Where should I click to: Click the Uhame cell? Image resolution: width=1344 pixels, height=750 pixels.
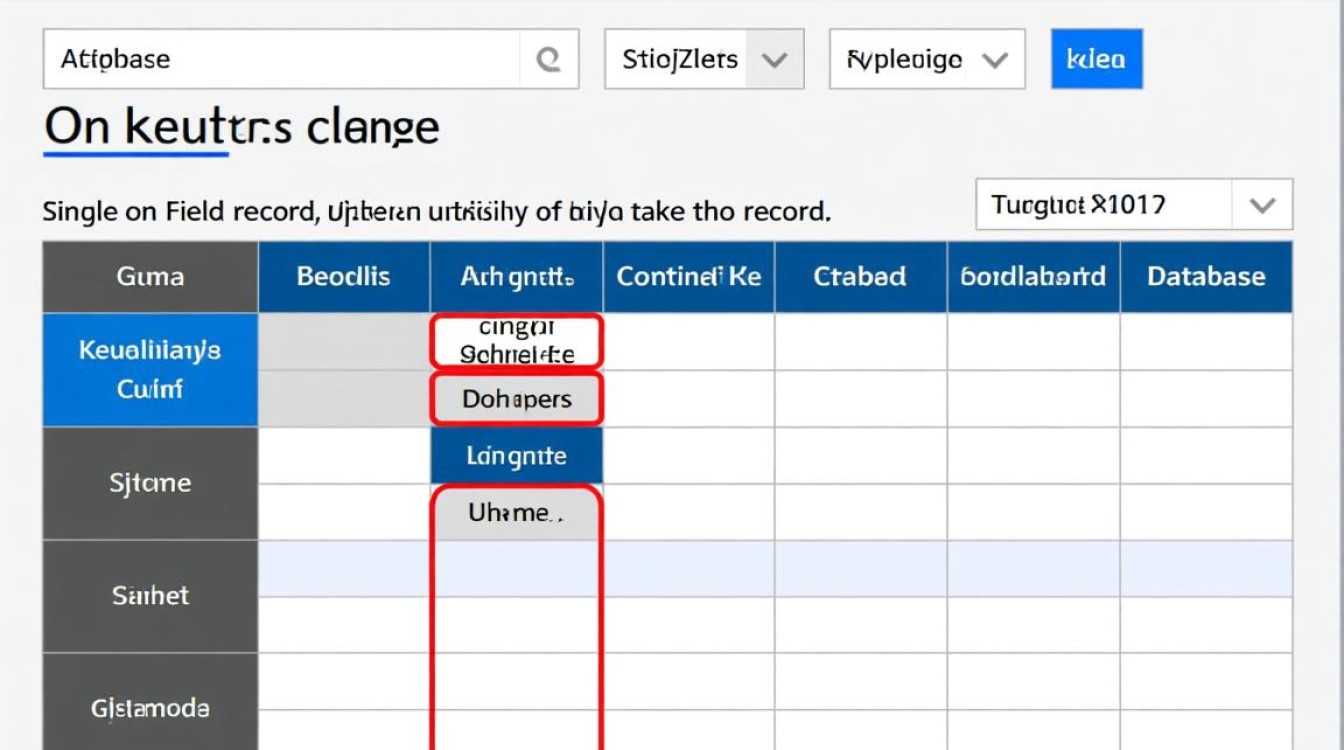(x=516, y=513)
